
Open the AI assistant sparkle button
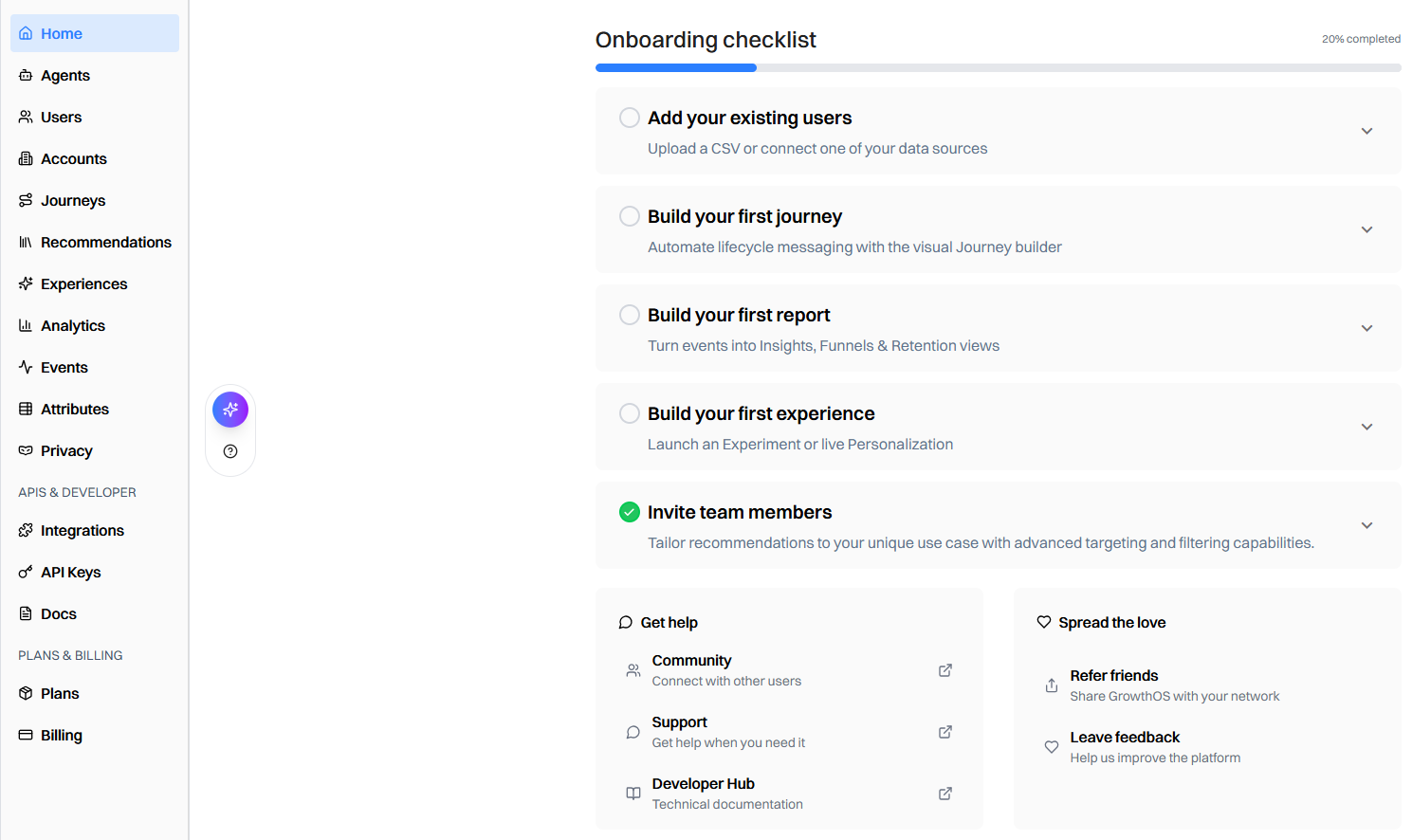[230, 410]
